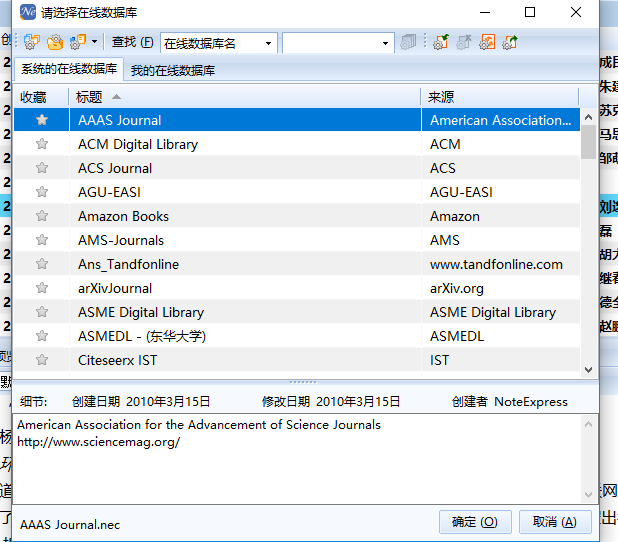618x542 pixels.
Task: Click the gear icon with green export arrow
Action: click(x=510, y=42)
